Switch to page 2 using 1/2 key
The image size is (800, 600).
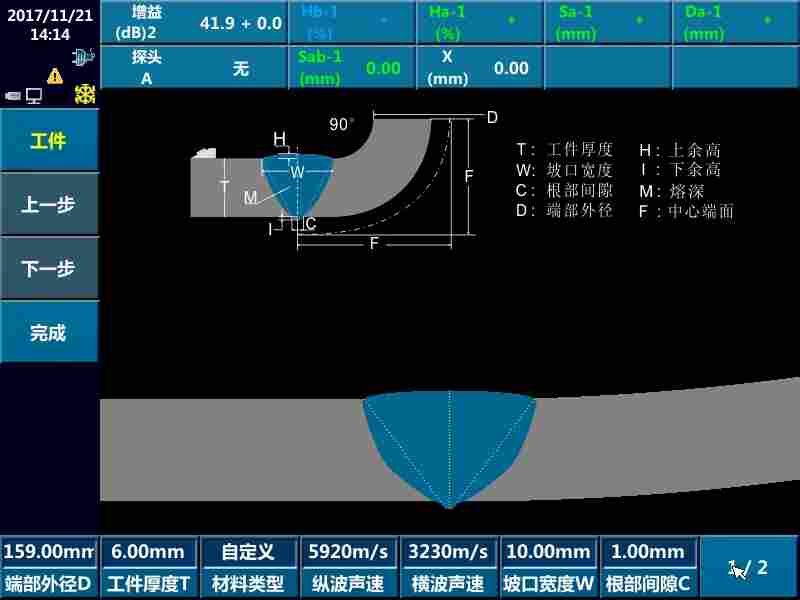(x=747, y=567)
